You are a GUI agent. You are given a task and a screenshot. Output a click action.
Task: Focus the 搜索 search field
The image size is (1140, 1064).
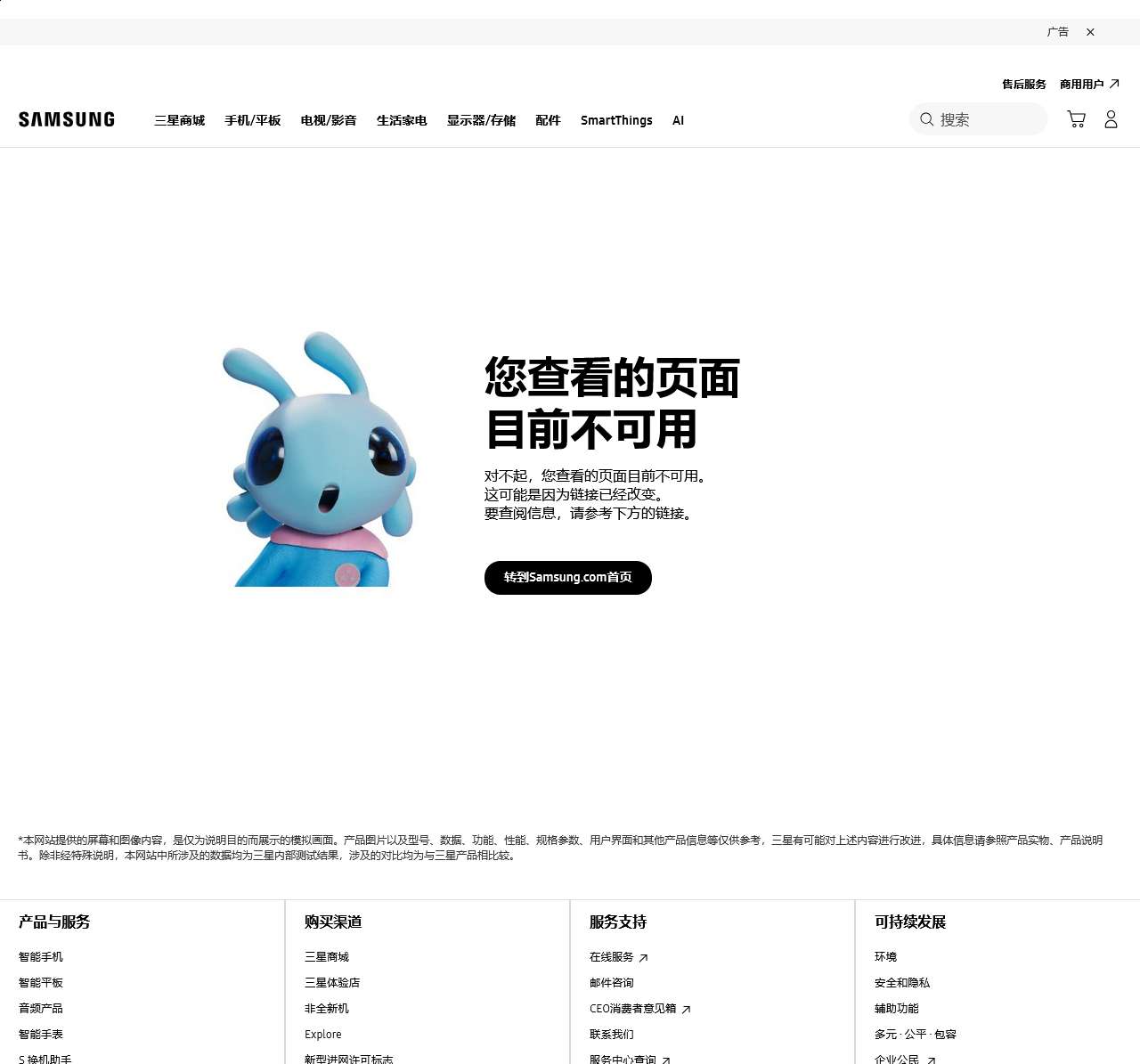(x=979, y=119)
